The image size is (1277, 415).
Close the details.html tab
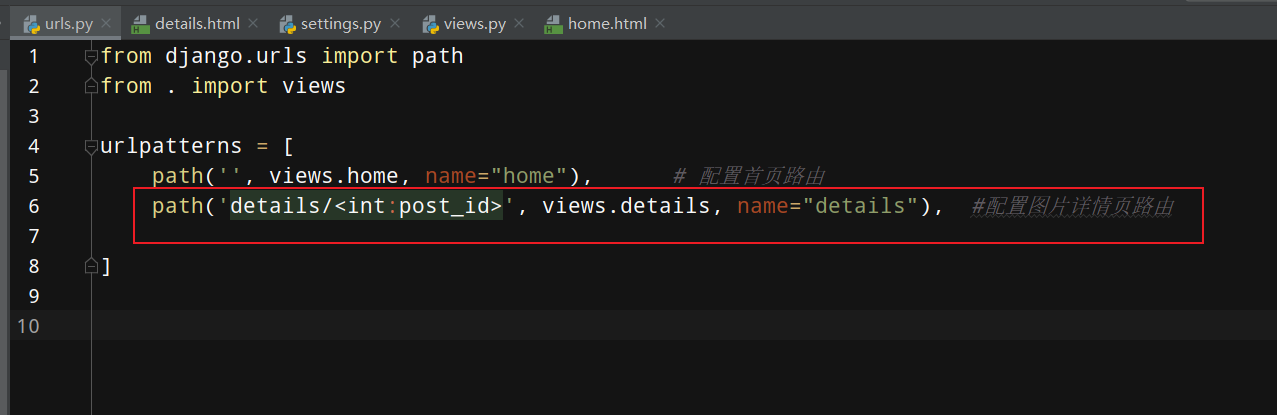pyautogui.click(x=252, y=23)
